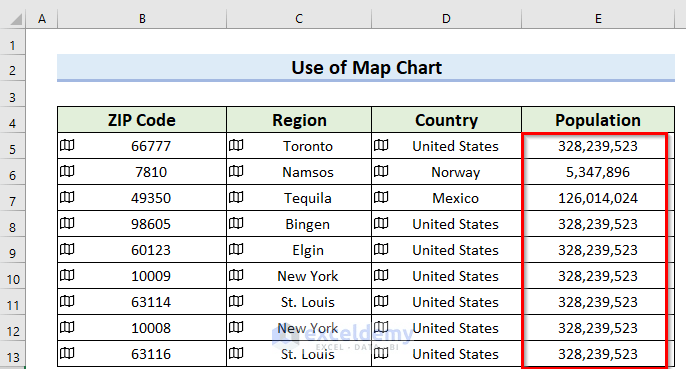
Task: Select the ZIP code cell 10009
Action: 142,276
